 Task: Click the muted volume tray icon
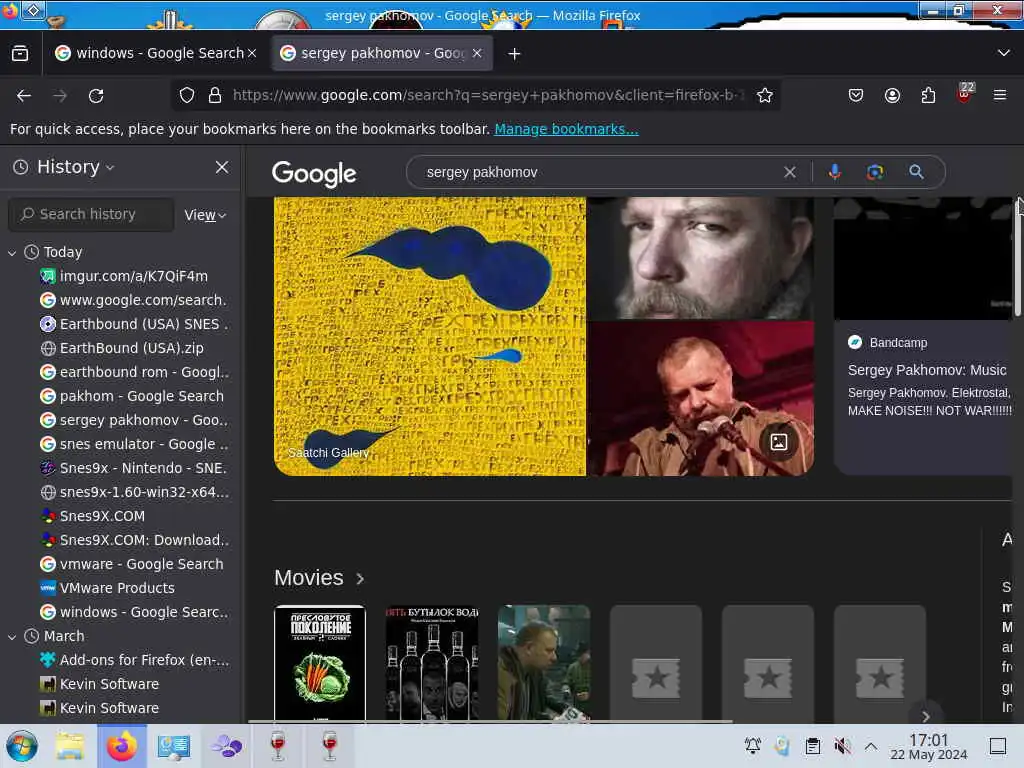click(842, 746)
